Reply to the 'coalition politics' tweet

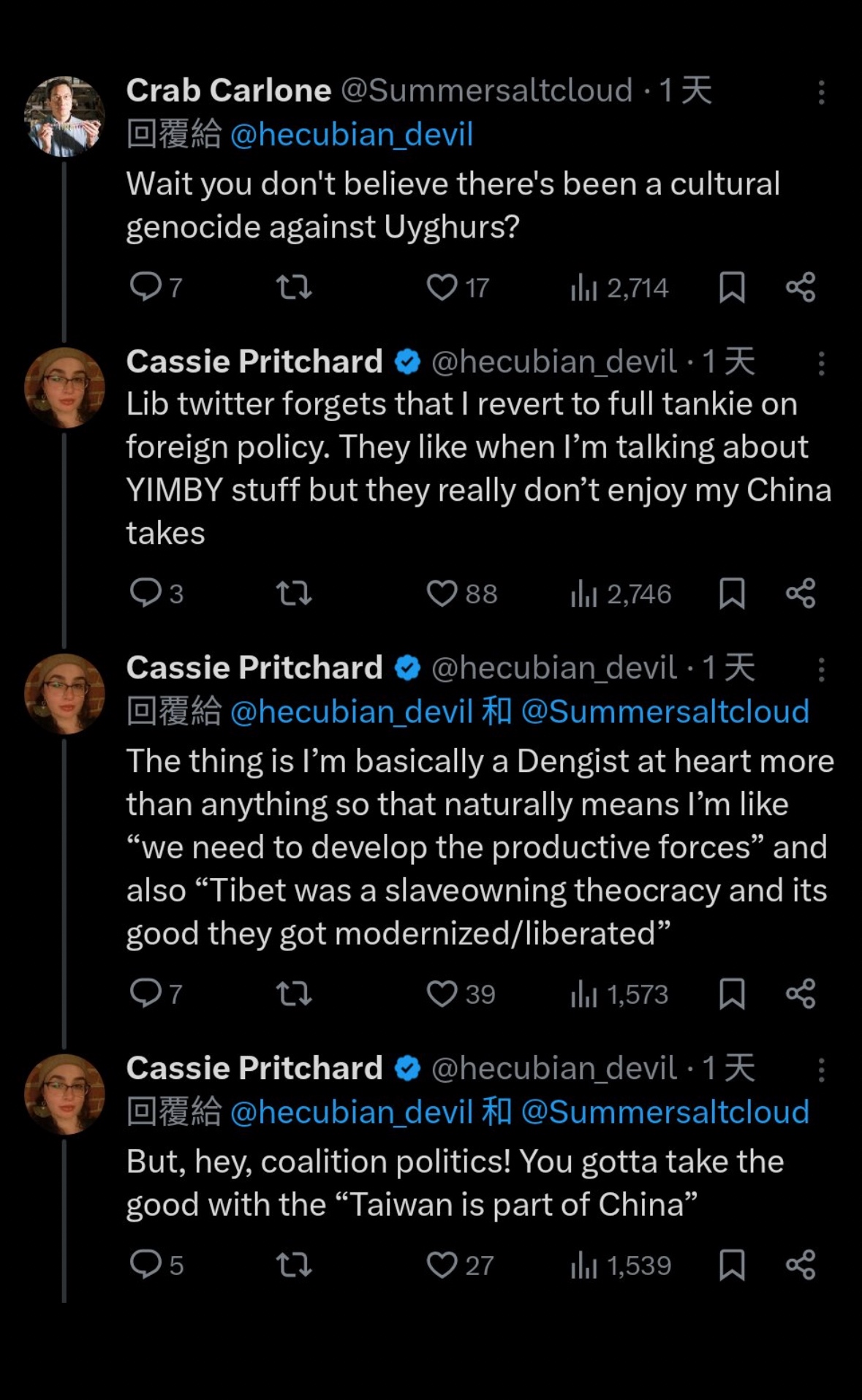pyautogui.click(x=145, y=1264)
